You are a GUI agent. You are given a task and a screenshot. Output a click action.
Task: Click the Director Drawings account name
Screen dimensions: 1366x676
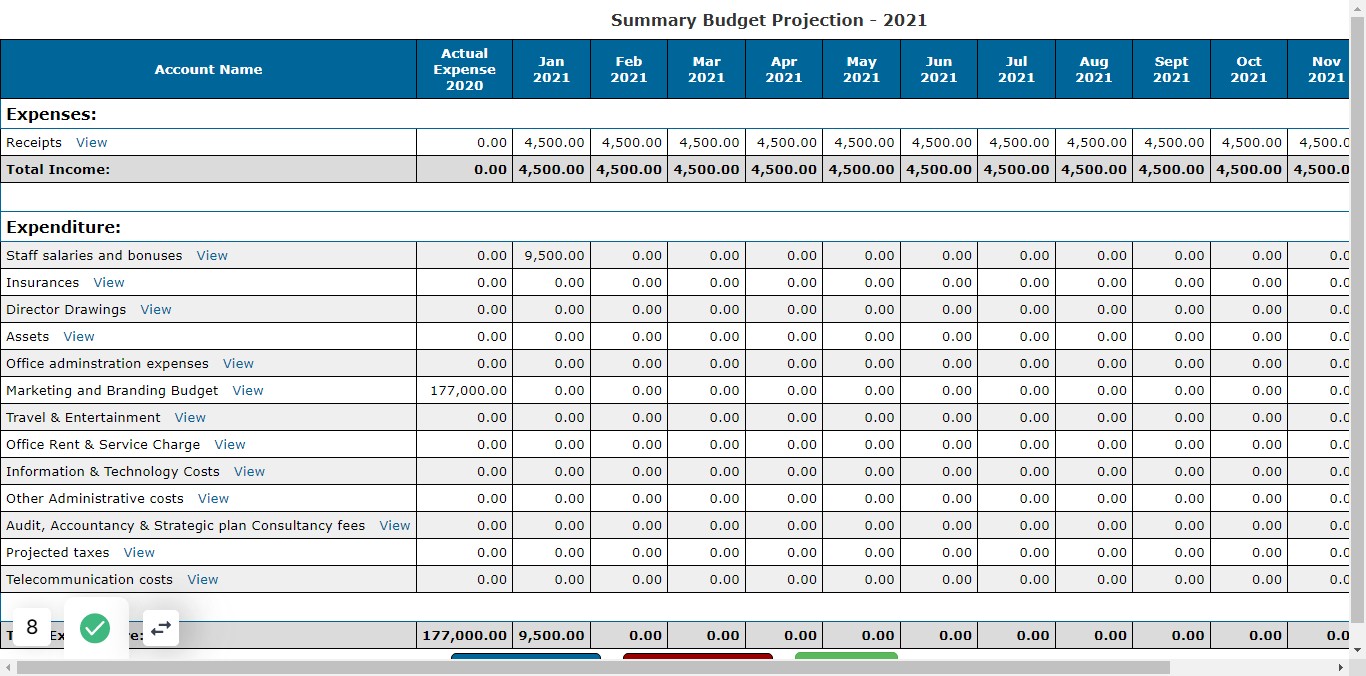pyautogui.click(x=66, y=310)
